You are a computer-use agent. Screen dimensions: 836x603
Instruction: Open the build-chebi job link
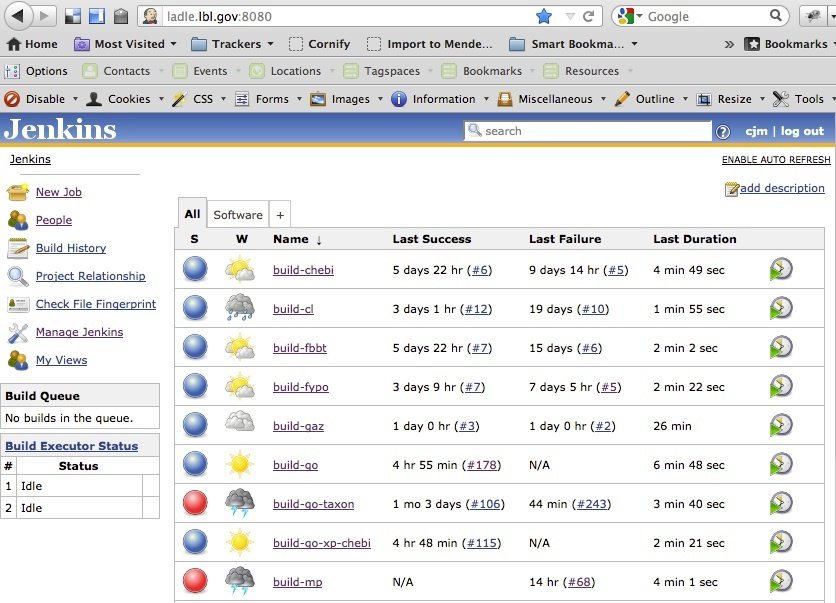(303, 270)
